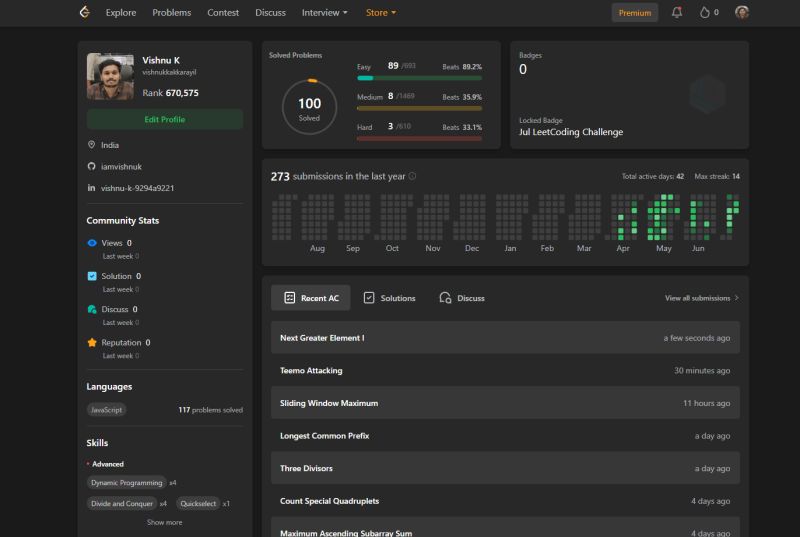Image resolution: width=800 pixels, height=537 pixels.
Task: Open the vishnu-k-9294a9221 LinkedIn link
Action: [137, 188]
